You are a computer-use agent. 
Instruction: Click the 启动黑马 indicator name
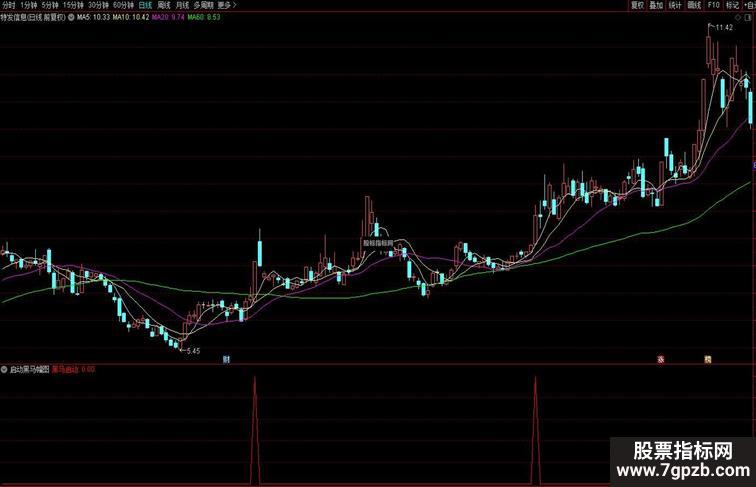click(29, 369)
